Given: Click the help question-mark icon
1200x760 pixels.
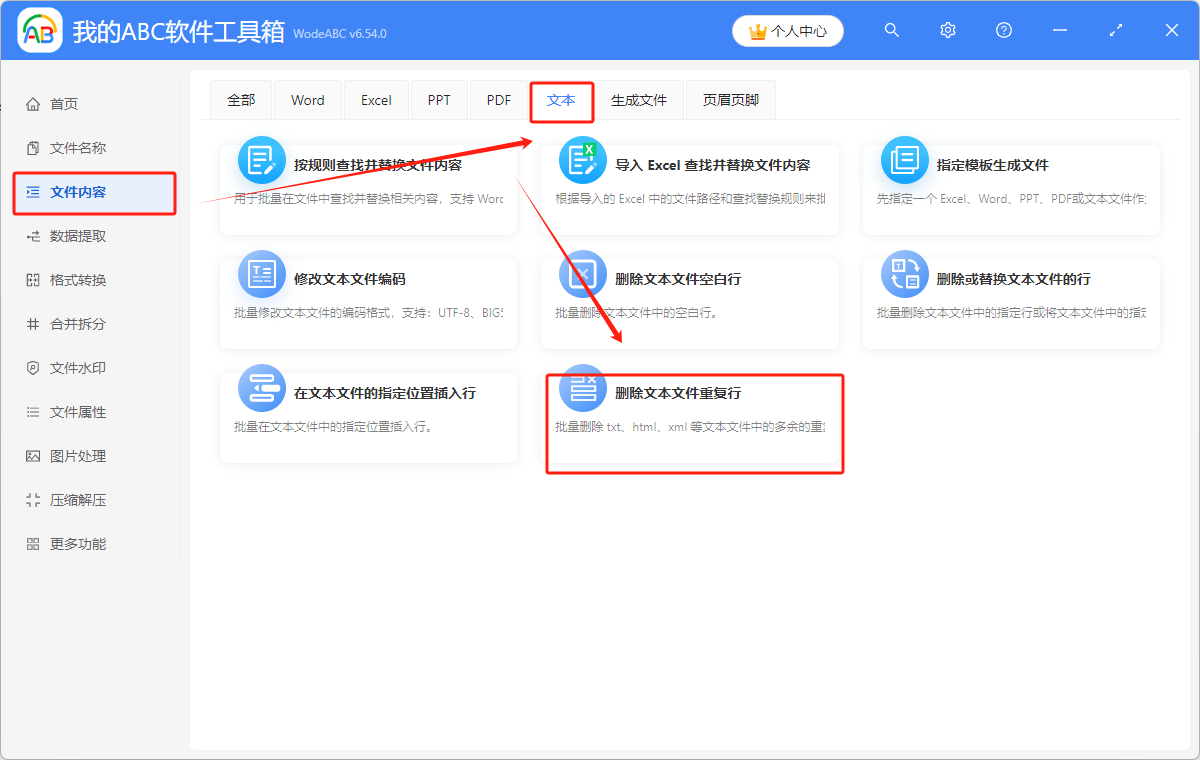Looking at the screenshot, I should click(1003, 30).
